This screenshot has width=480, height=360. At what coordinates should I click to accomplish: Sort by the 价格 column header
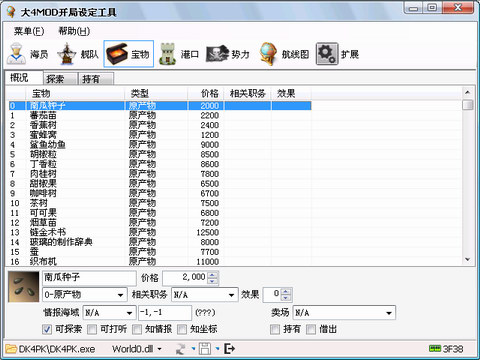206,93
